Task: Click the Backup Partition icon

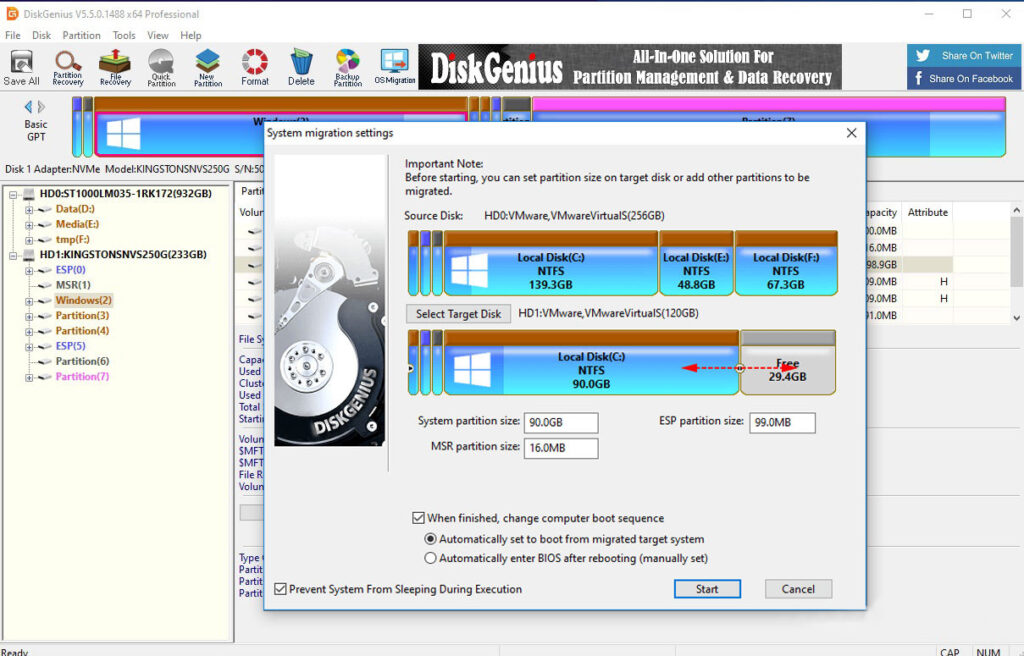Action: (347, 66)
